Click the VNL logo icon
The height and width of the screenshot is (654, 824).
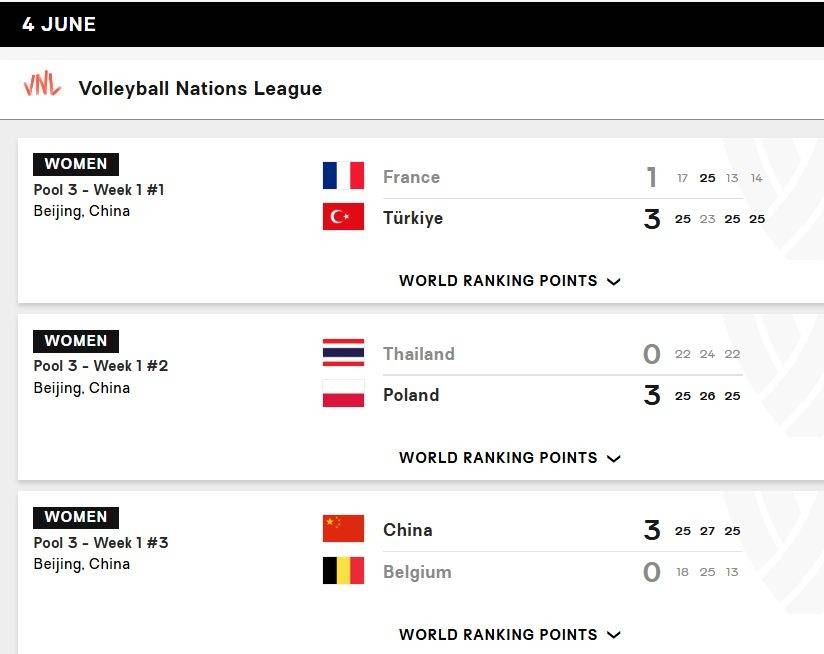(x=42, y=84)
